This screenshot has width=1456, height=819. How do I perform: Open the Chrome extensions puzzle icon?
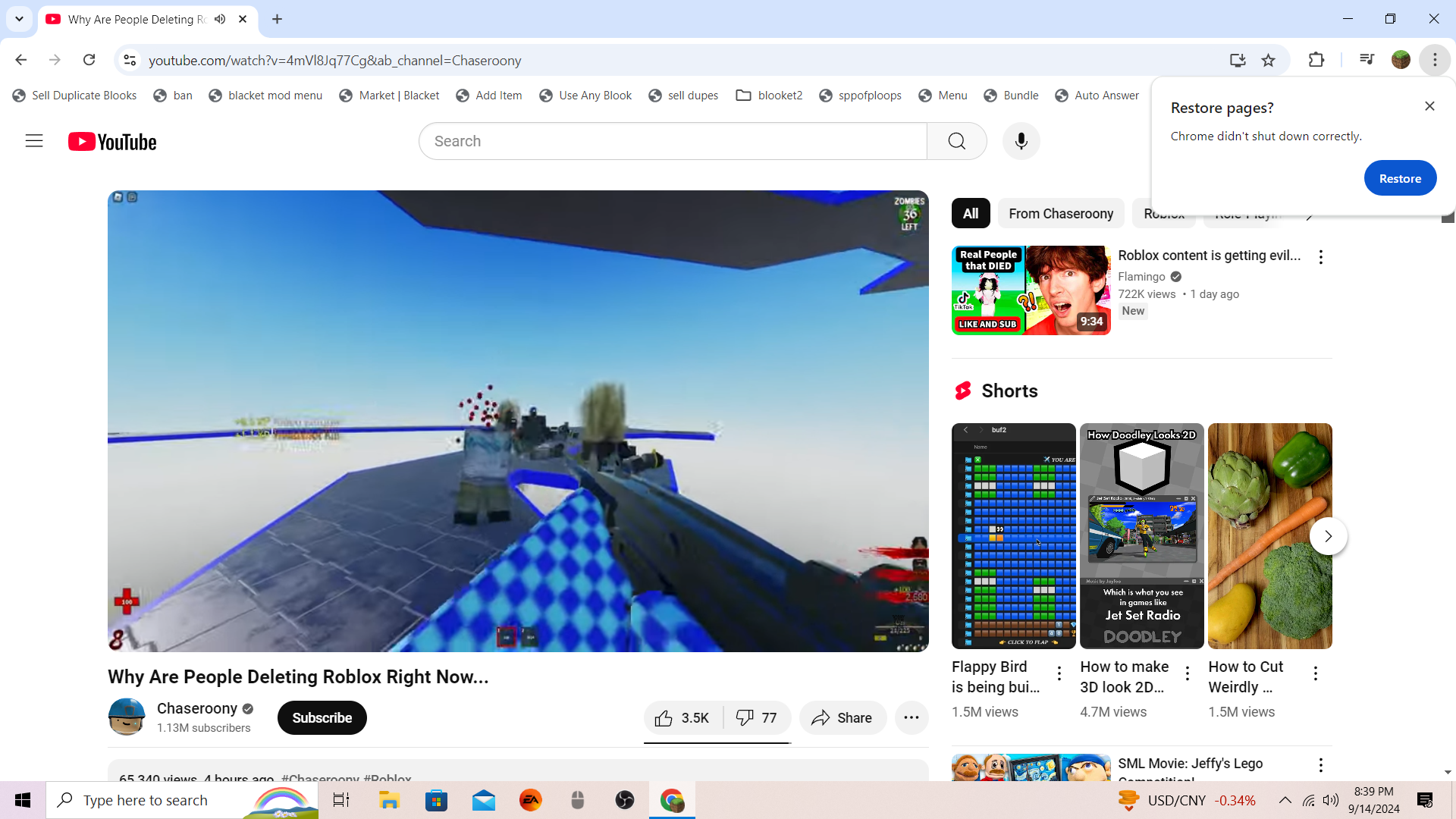(1316, 60)
